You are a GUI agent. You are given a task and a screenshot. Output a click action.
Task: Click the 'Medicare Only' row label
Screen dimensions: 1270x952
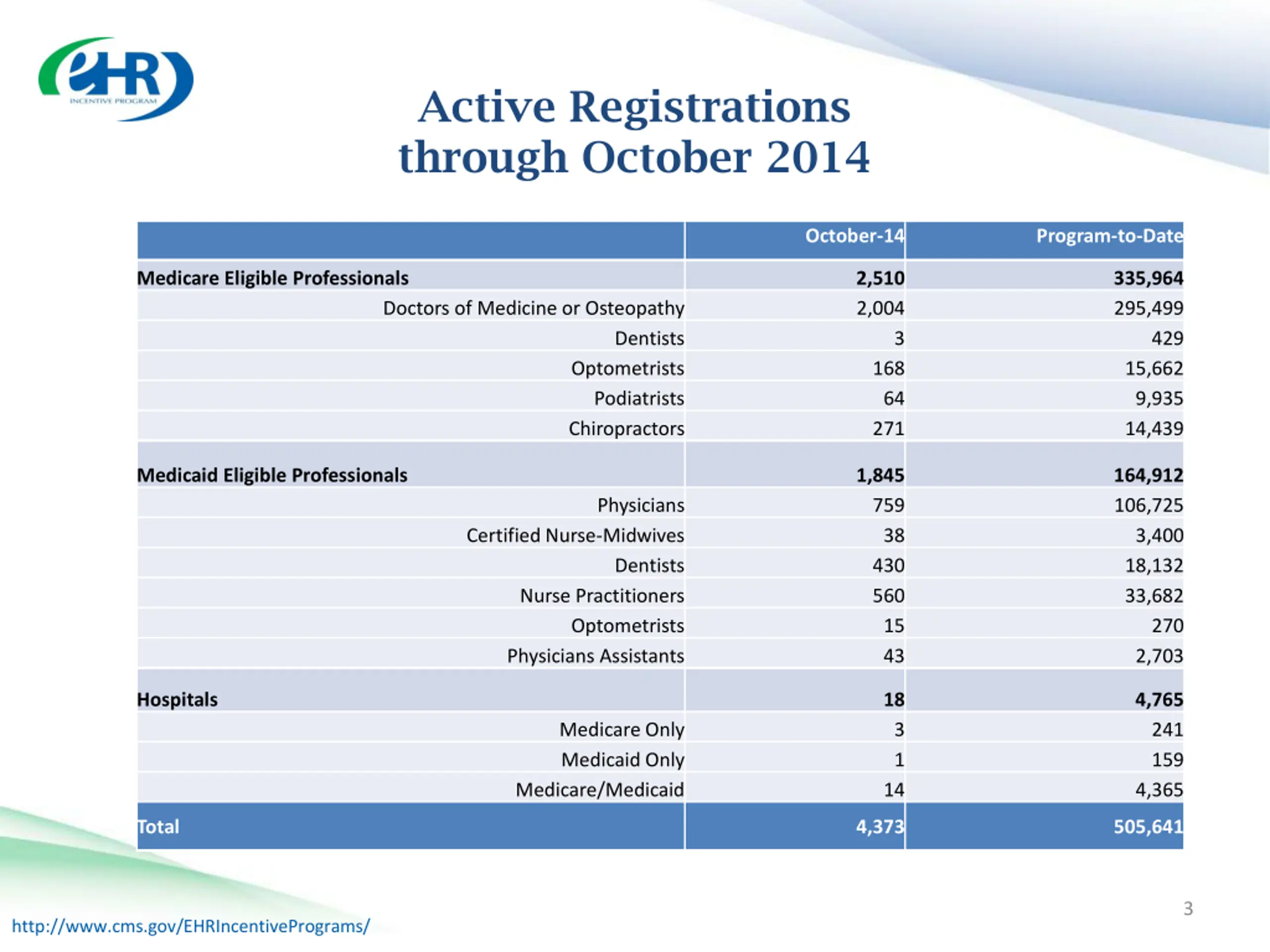tap(622, 729)
